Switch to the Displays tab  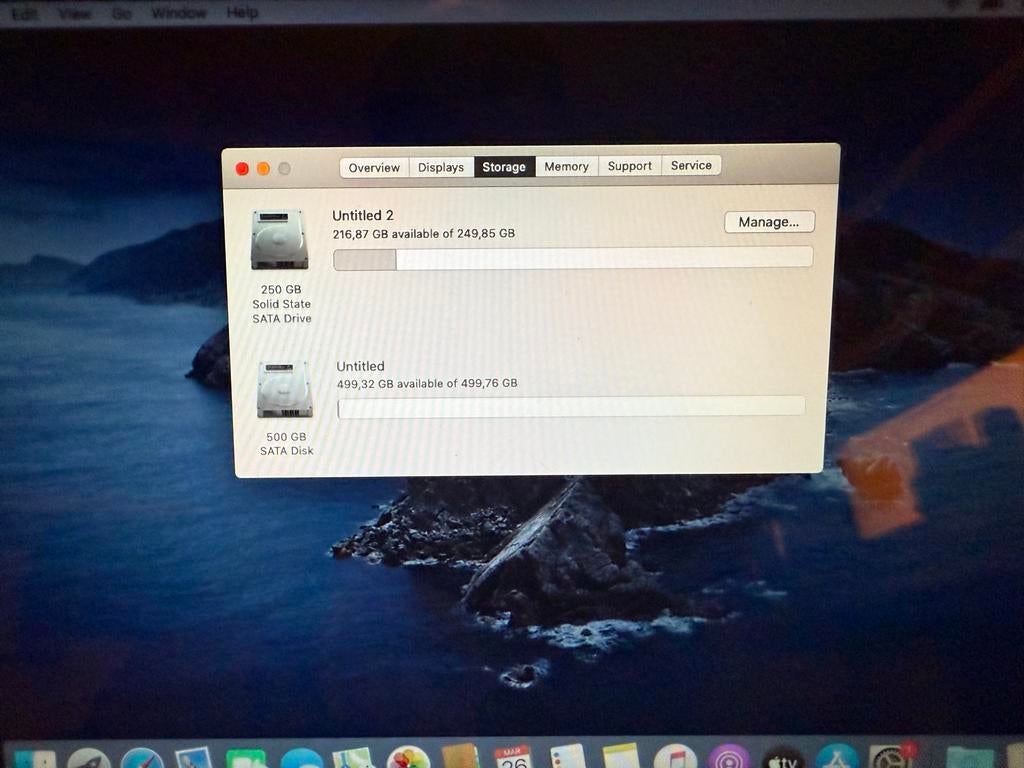tap(440, 167)
